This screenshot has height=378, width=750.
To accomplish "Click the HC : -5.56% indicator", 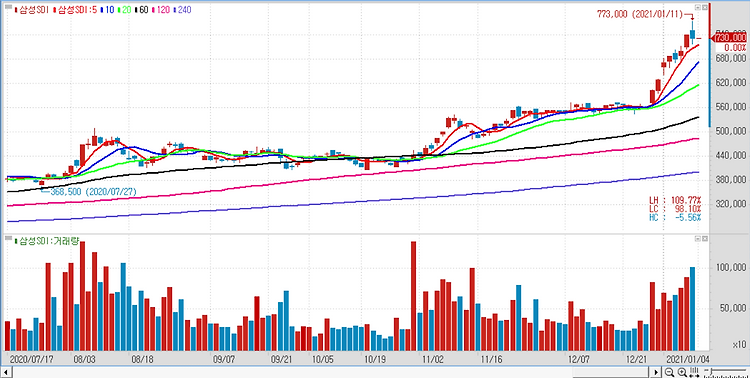I will coord(675,217).
